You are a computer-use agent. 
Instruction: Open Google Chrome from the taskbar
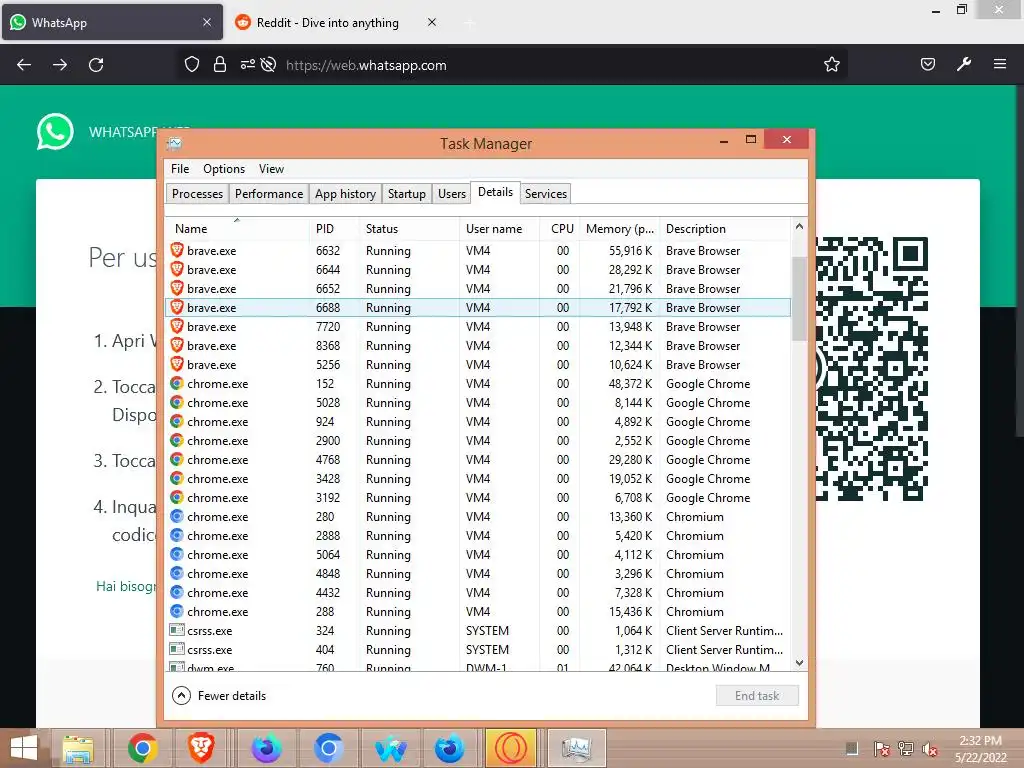(142, 748)
